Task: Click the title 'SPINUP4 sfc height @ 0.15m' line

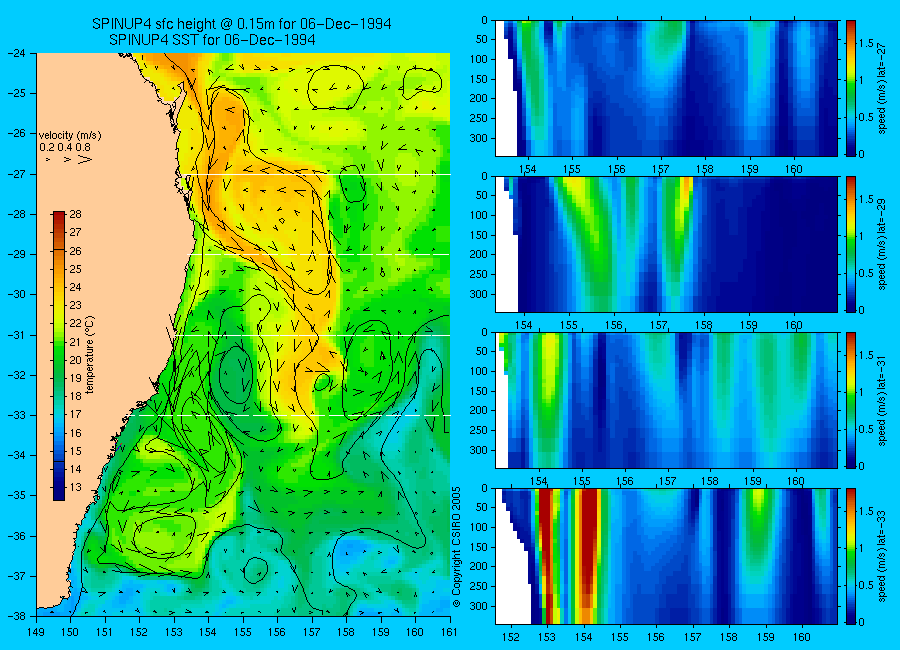Action: (242, 24)
